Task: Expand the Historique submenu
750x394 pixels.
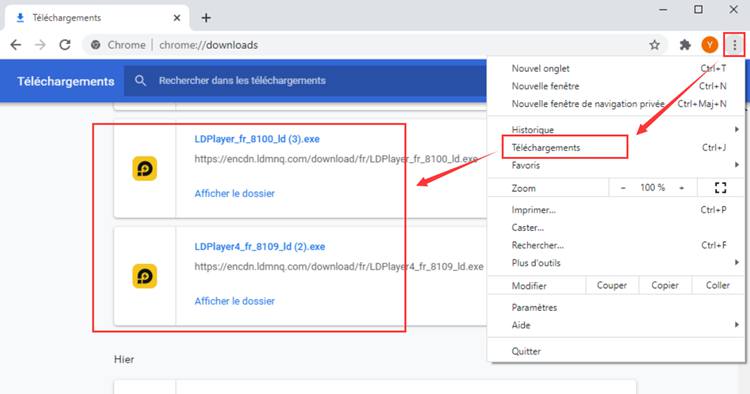Action: pyautogui.click(x=616, y=130)
